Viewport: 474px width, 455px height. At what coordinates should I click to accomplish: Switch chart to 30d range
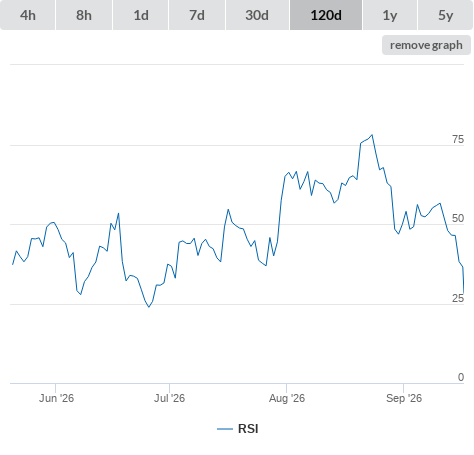click(x=257, y=15)
